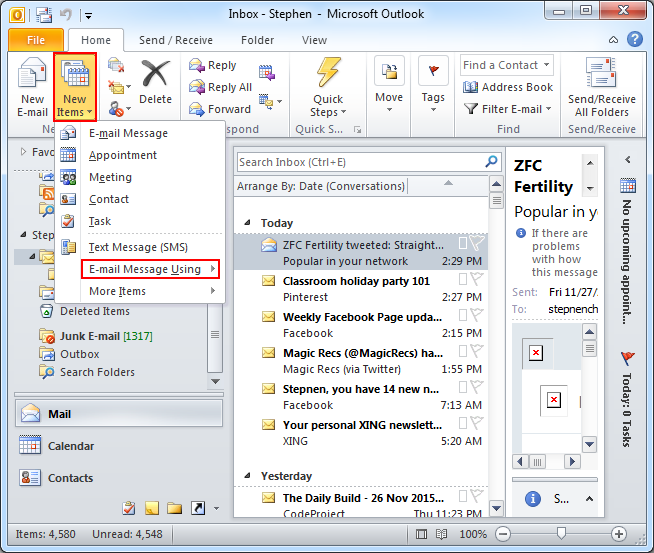
Task: Toggle flag on Your personal XING newsletter
Action: click(477, 422)
